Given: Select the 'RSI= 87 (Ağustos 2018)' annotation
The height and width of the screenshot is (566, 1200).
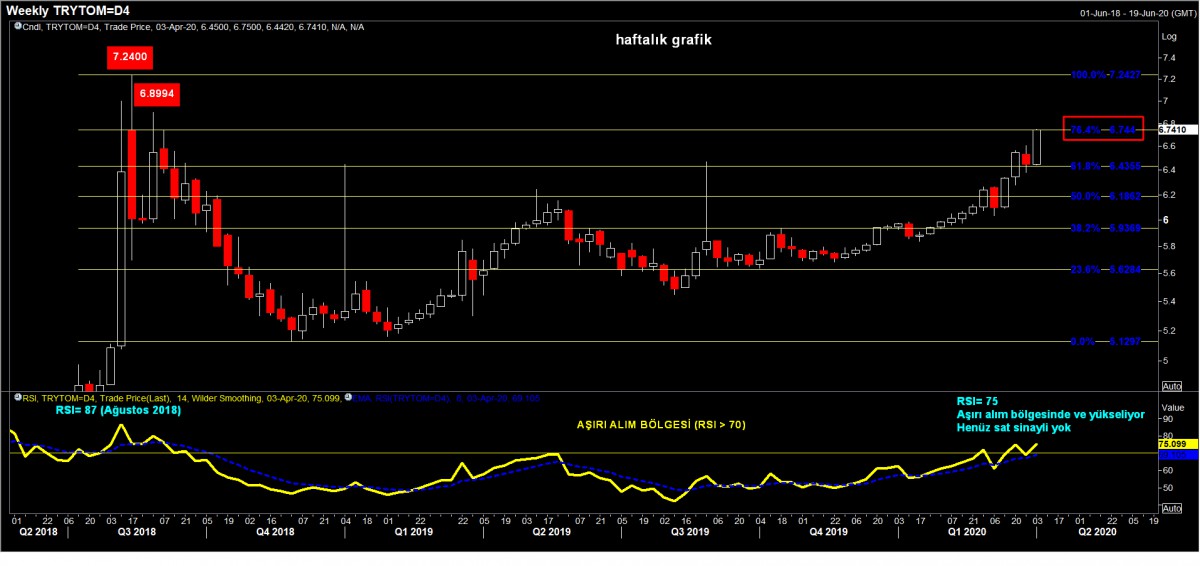Looking at the screenshot, I should click(x=118, y=410).
